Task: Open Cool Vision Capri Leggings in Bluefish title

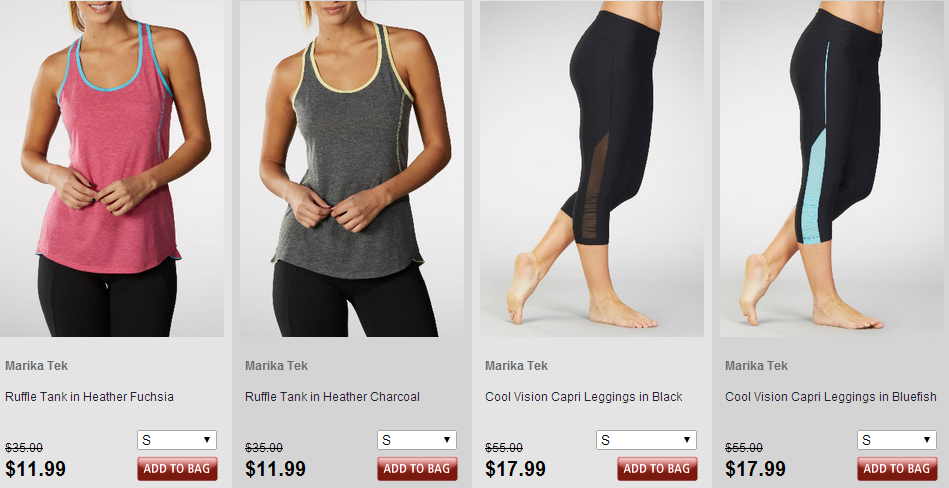Action: 830,397
